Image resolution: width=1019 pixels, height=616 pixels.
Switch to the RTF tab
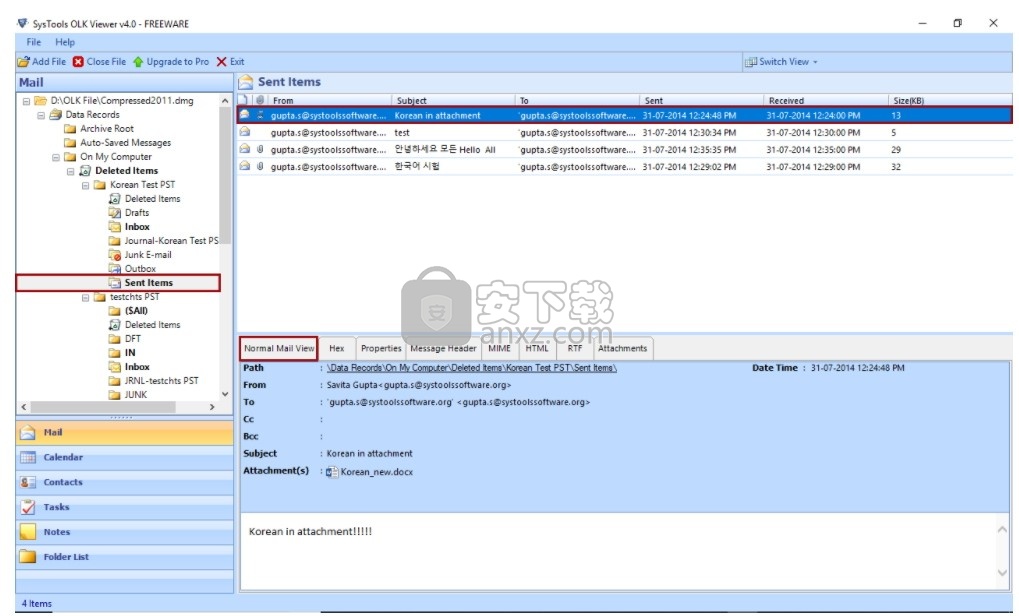point(574,348)
